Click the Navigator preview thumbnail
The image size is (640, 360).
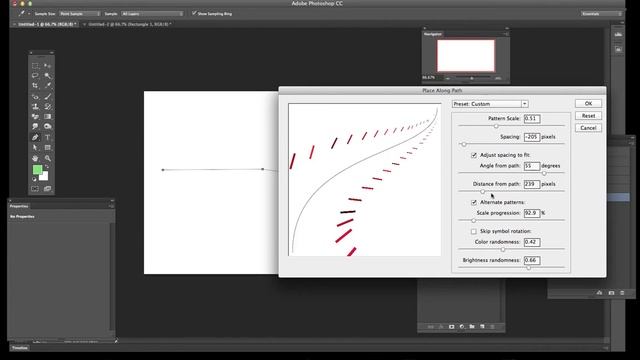tap(466, 56)
